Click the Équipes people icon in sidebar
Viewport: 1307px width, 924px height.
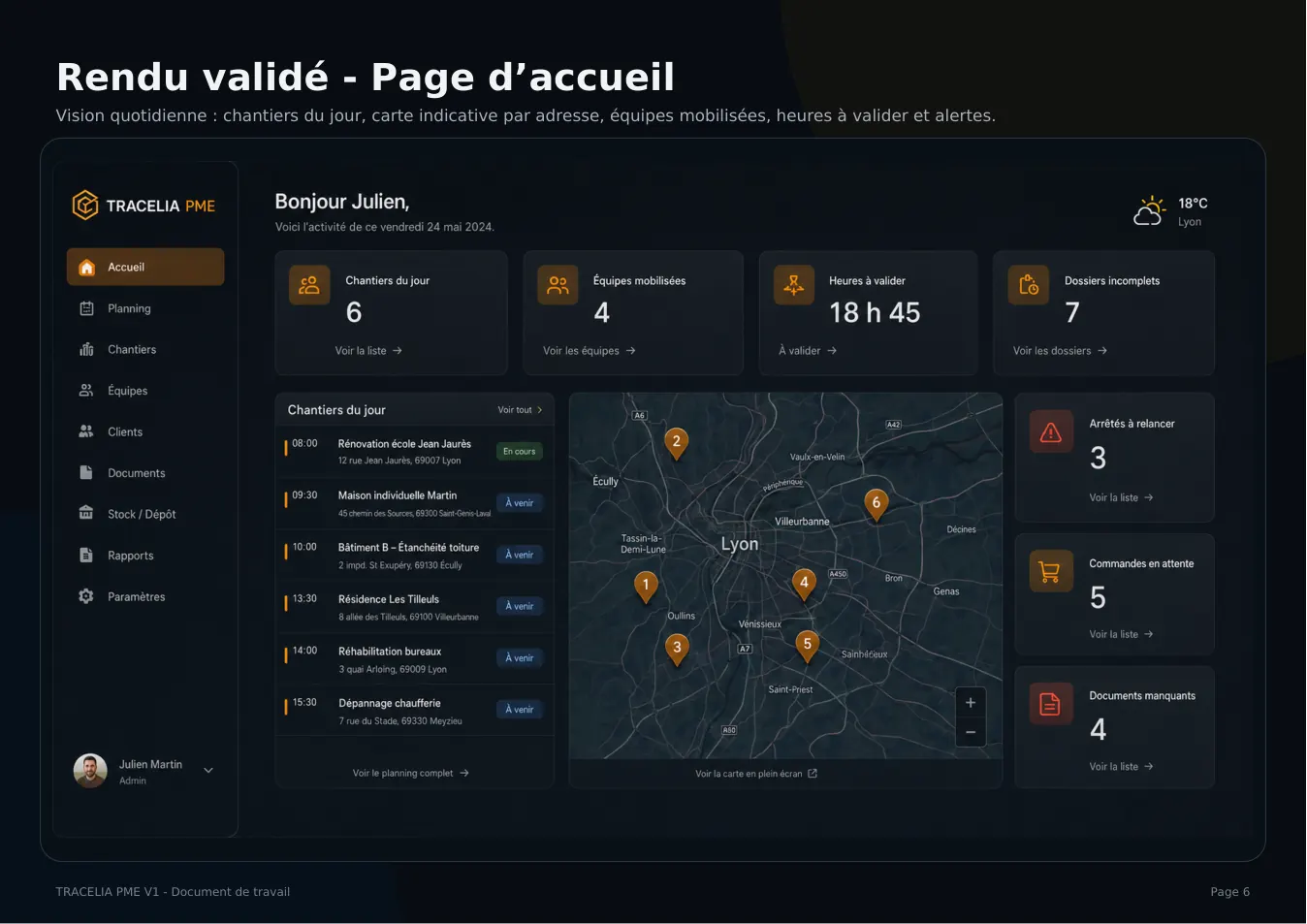[86, 390]
